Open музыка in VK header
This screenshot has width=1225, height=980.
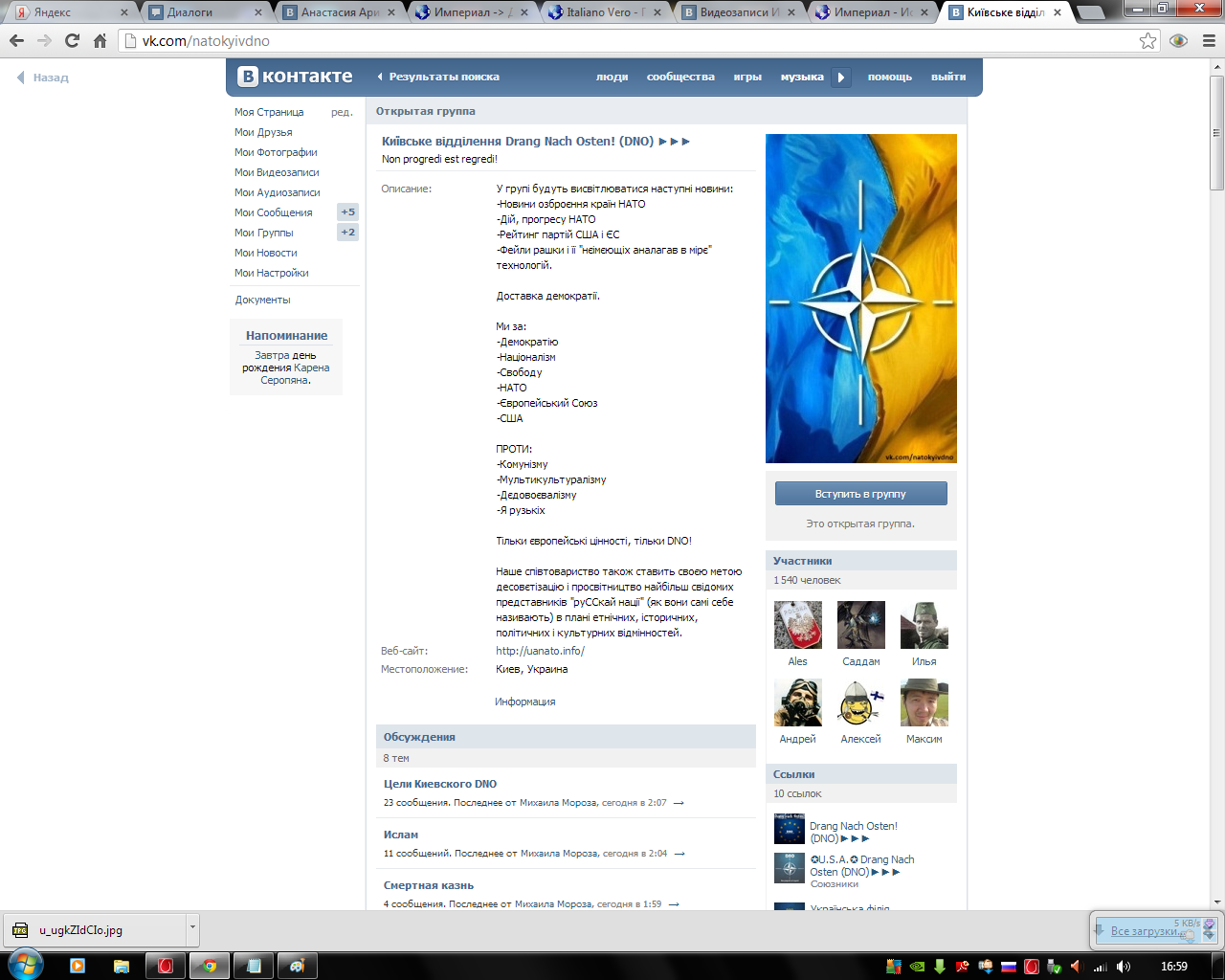[802, 77]
